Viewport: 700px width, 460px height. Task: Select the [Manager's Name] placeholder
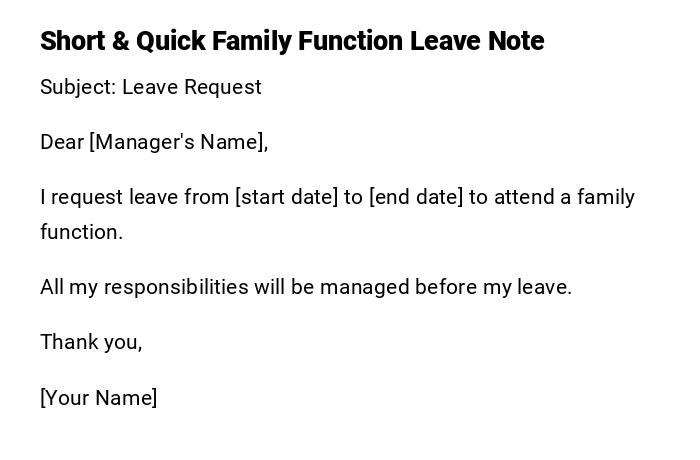179,142
